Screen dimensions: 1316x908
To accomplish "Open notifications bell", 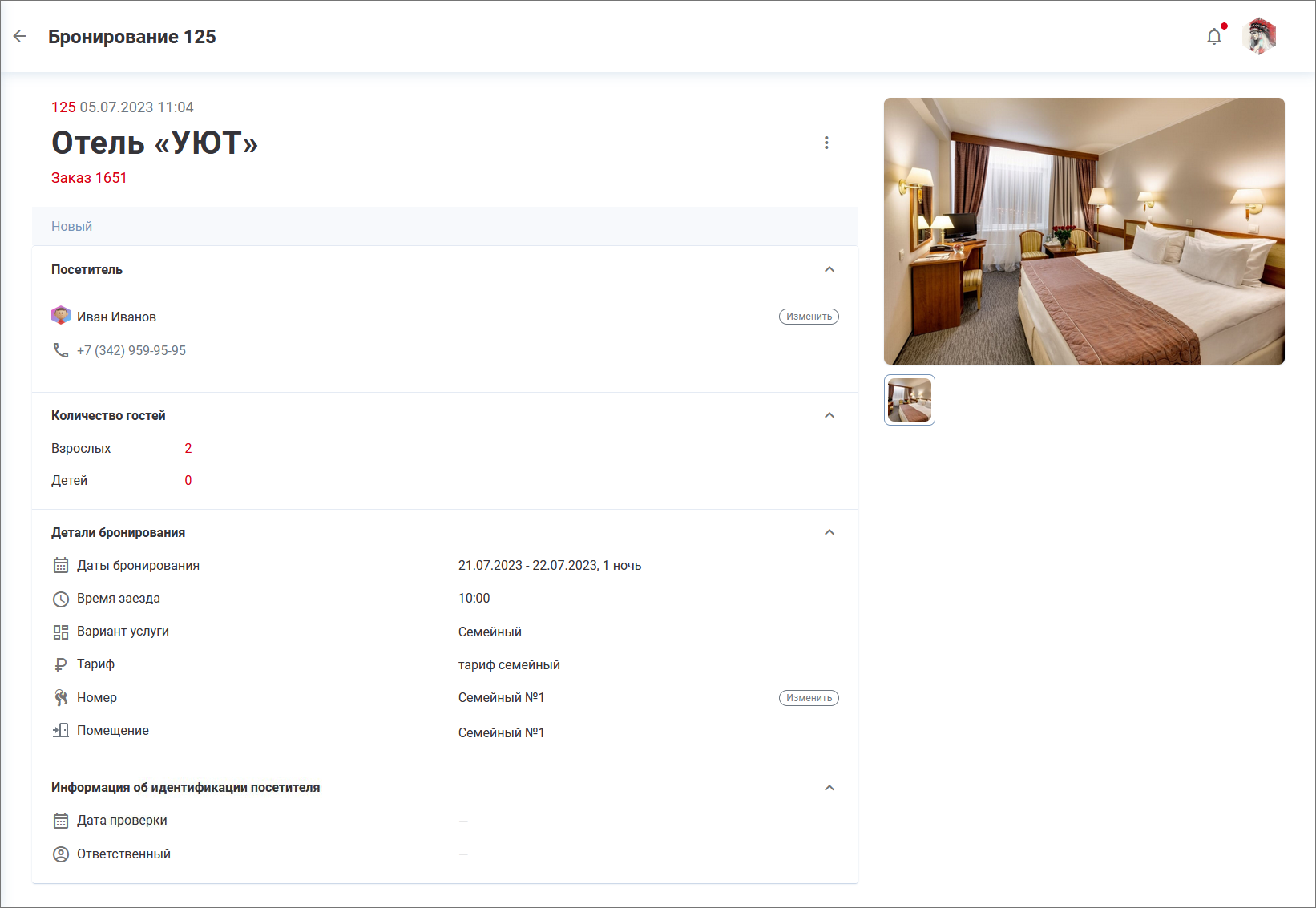I will [1214, 37].
